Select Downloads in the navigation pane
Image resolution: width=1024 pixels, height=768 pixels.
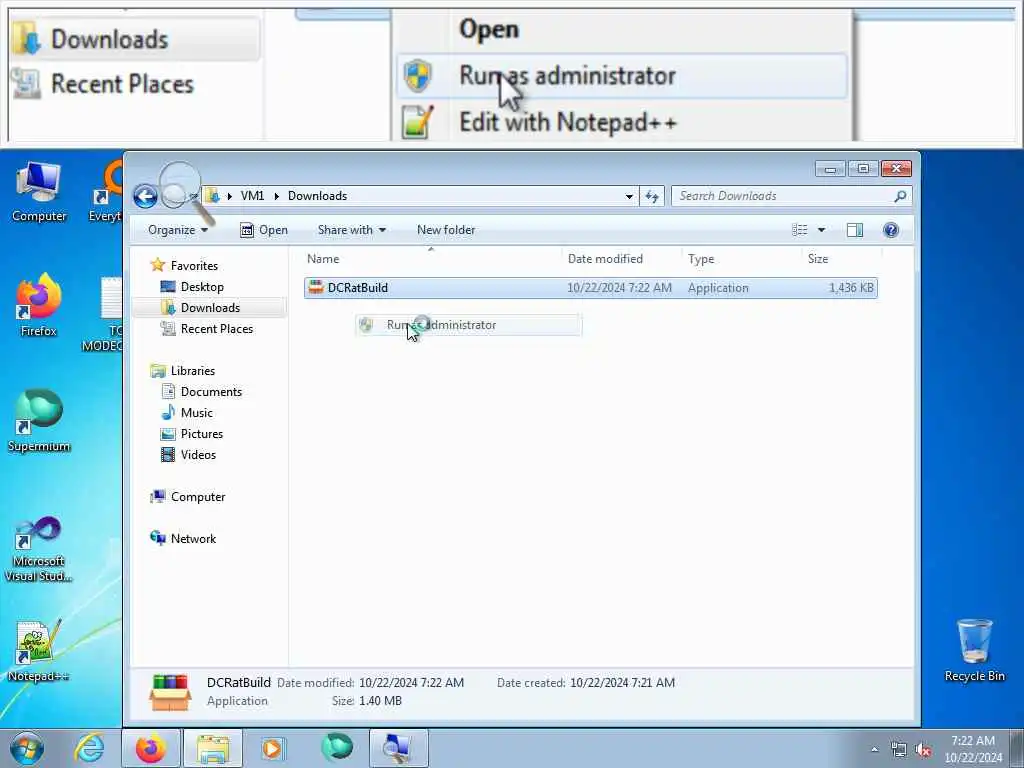pos(210,308)
